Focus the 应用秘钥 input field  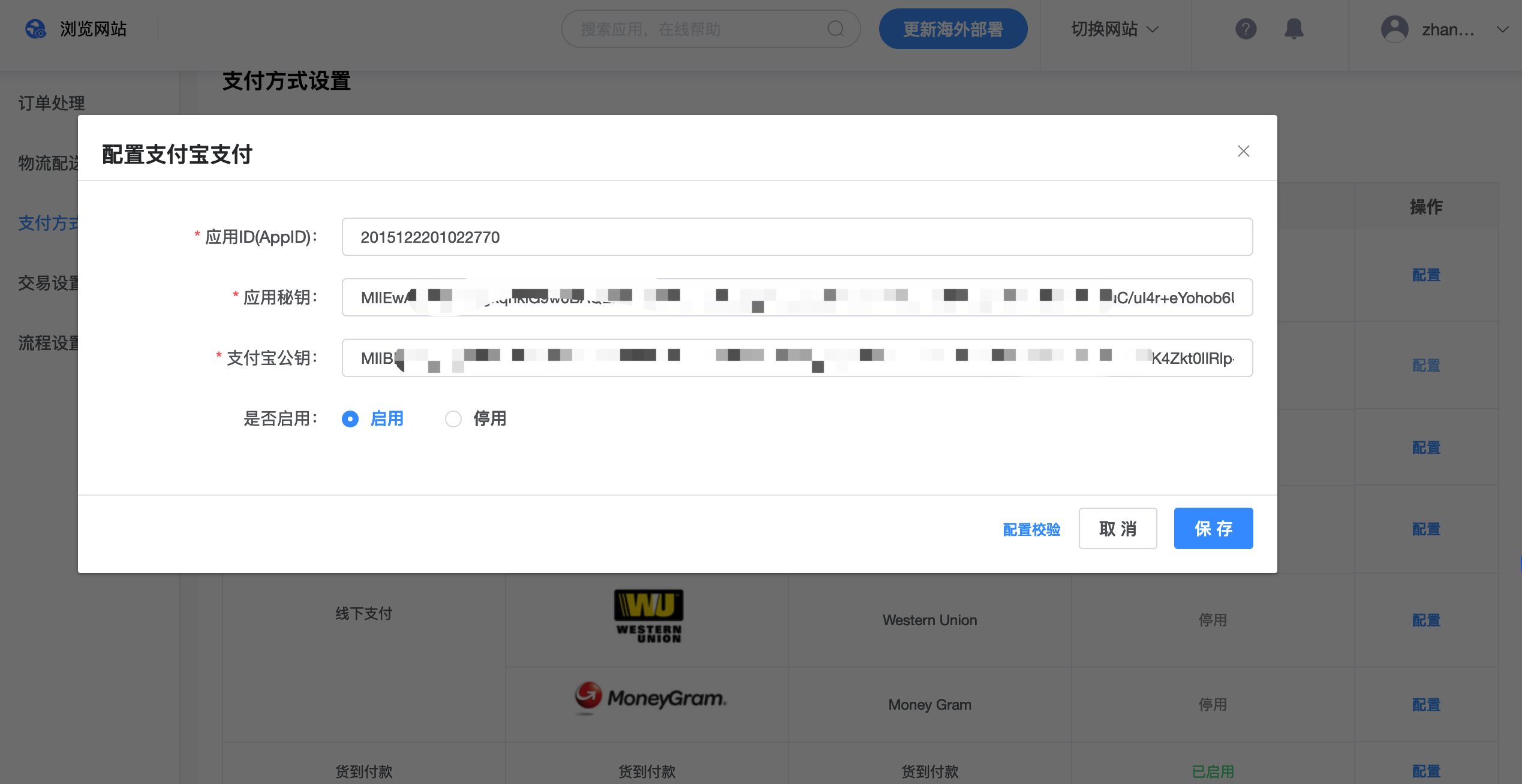(x=797, y=297)
